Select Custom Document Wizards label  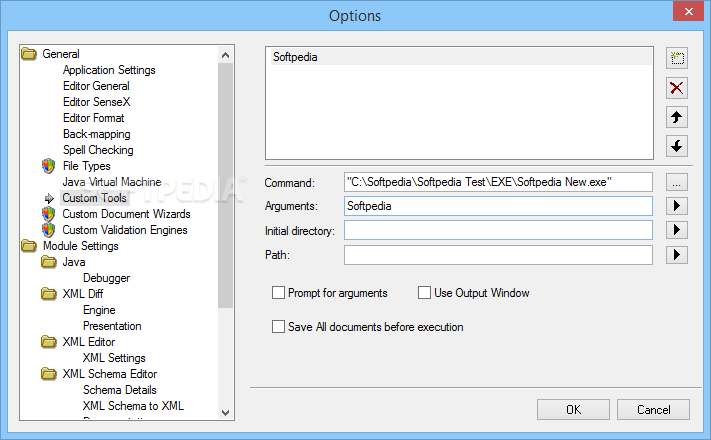click(126, 214)
